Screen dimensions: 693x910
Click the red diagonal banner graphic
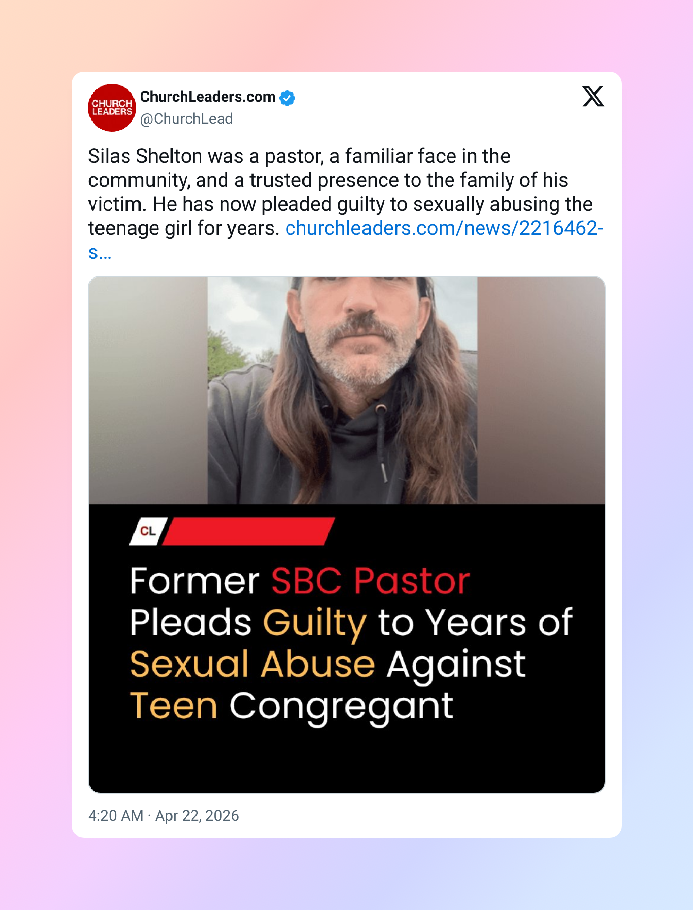tap(250, 531)
